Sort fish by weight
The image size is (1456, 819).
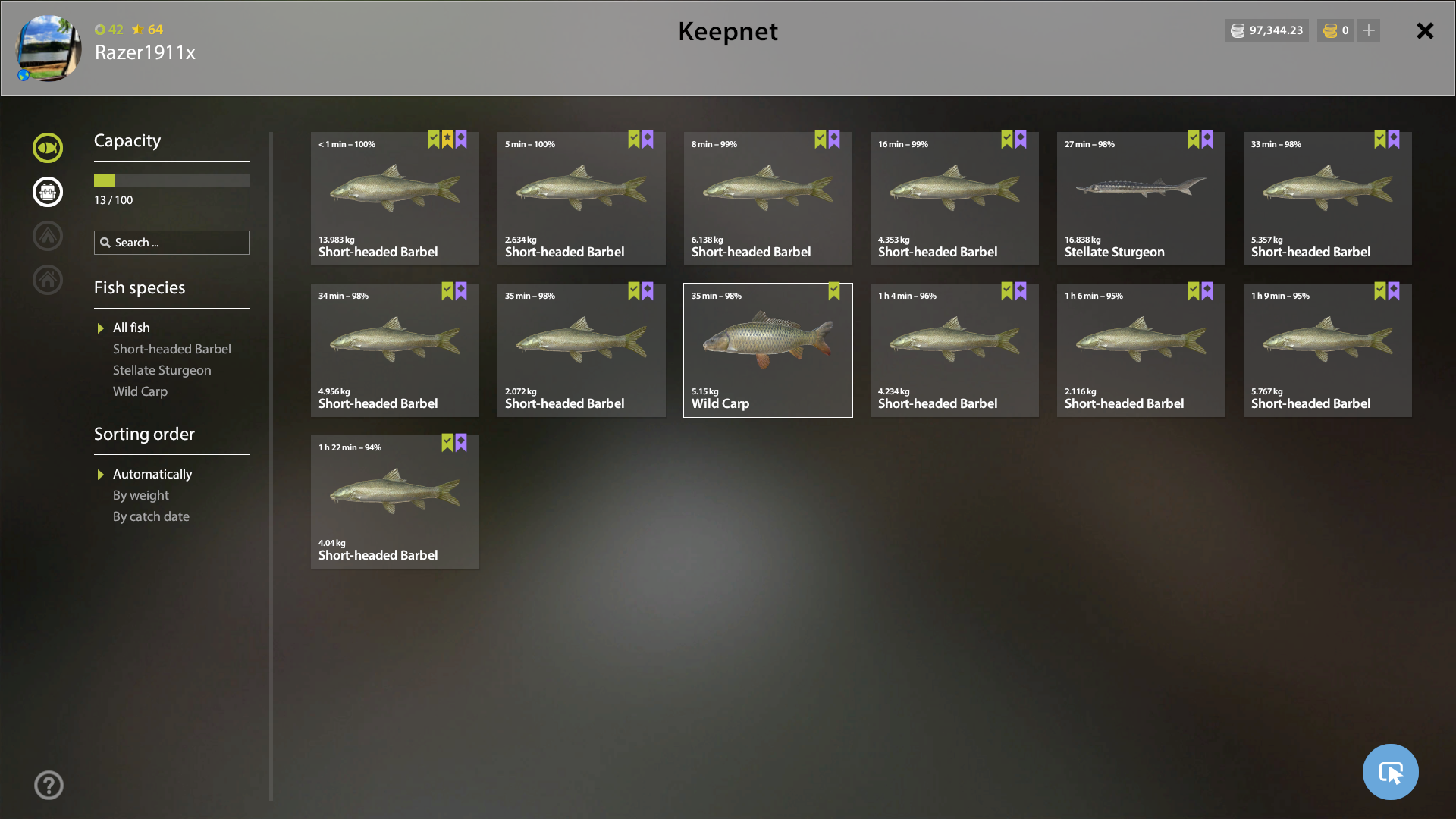pyautogui.click(x=141, y=495)
